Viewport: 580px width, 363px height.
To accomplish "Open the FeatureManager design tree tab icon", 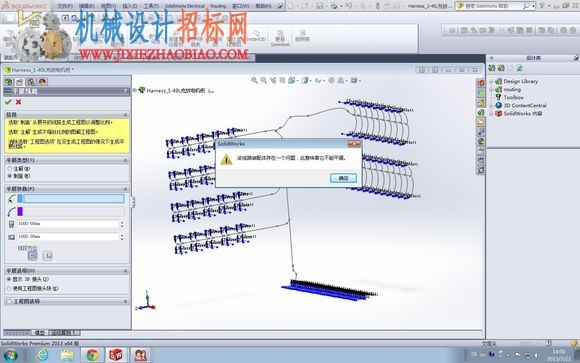I will pyautogui.click(x=9, y=82).
